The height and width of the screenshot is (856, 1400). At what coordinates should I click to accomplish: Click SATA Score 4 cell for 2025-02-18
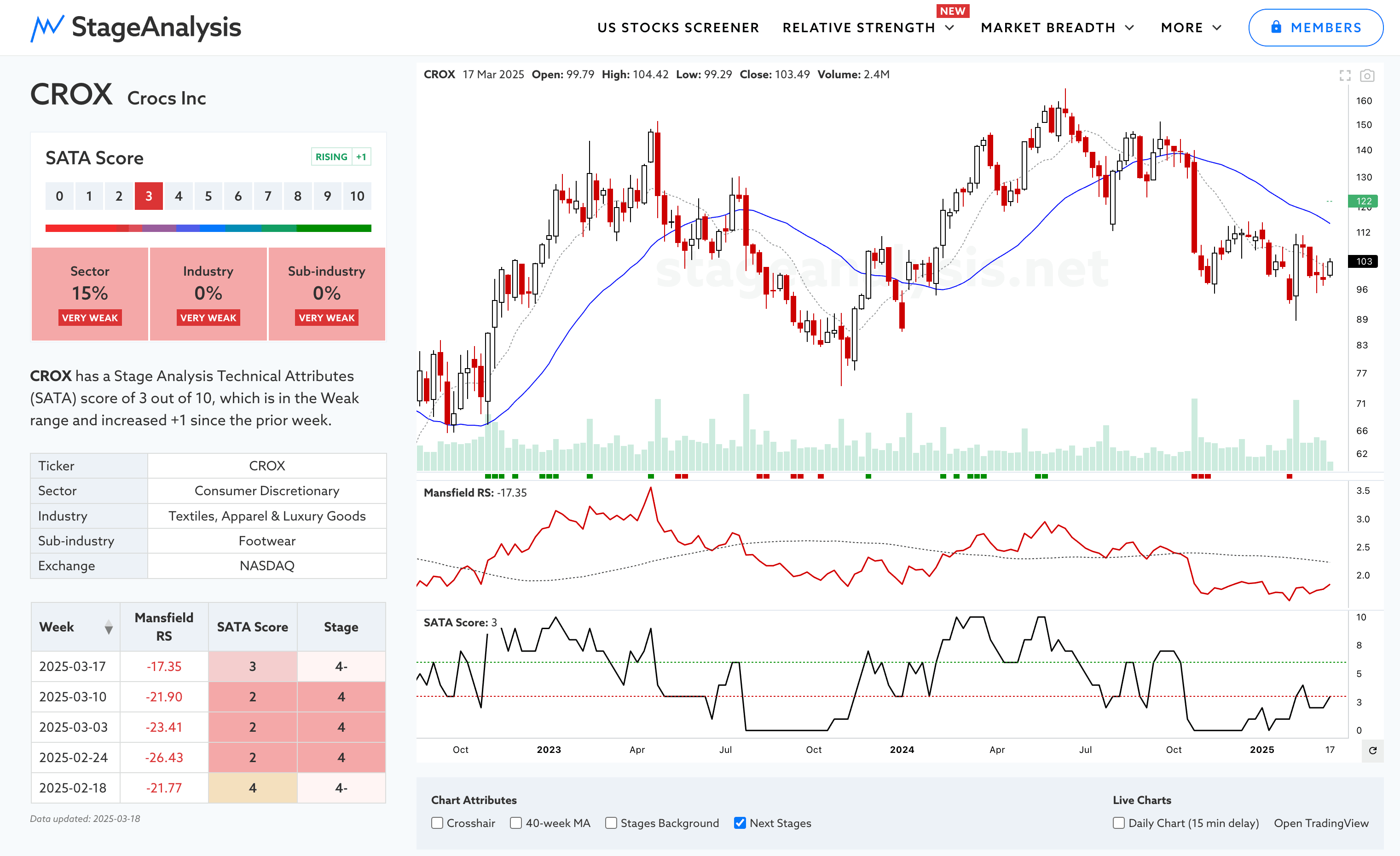tap(253, 788)
